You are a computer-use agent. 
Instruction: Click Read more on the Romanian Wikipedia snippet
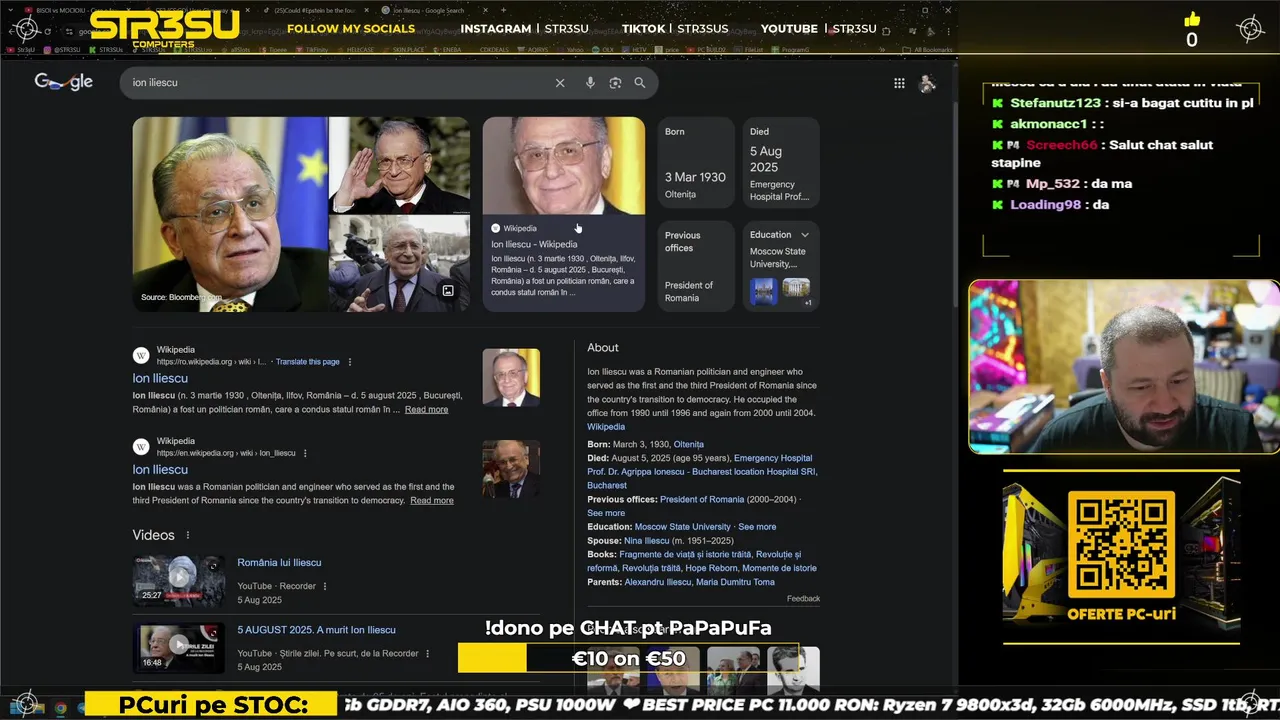pyautogui.click(x=426, y=410)
